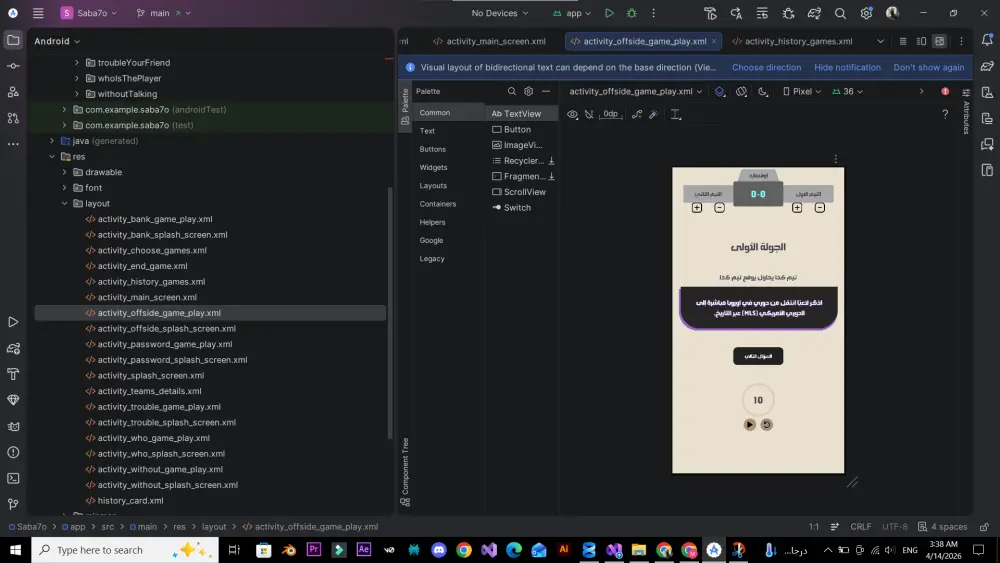Open Orientation for Preview rotate icon
The image size is (1000, 563).
[741, 91]
